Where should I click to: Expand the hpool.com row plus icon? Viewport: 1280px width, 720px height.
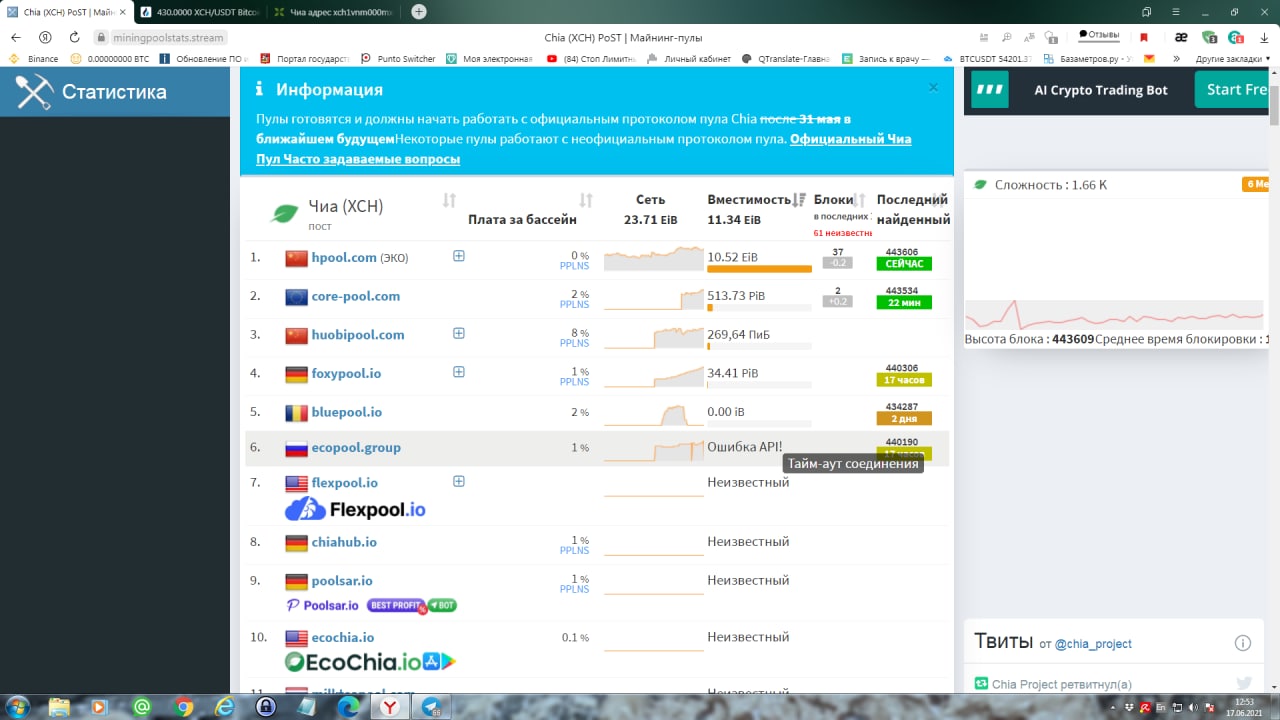459,256
